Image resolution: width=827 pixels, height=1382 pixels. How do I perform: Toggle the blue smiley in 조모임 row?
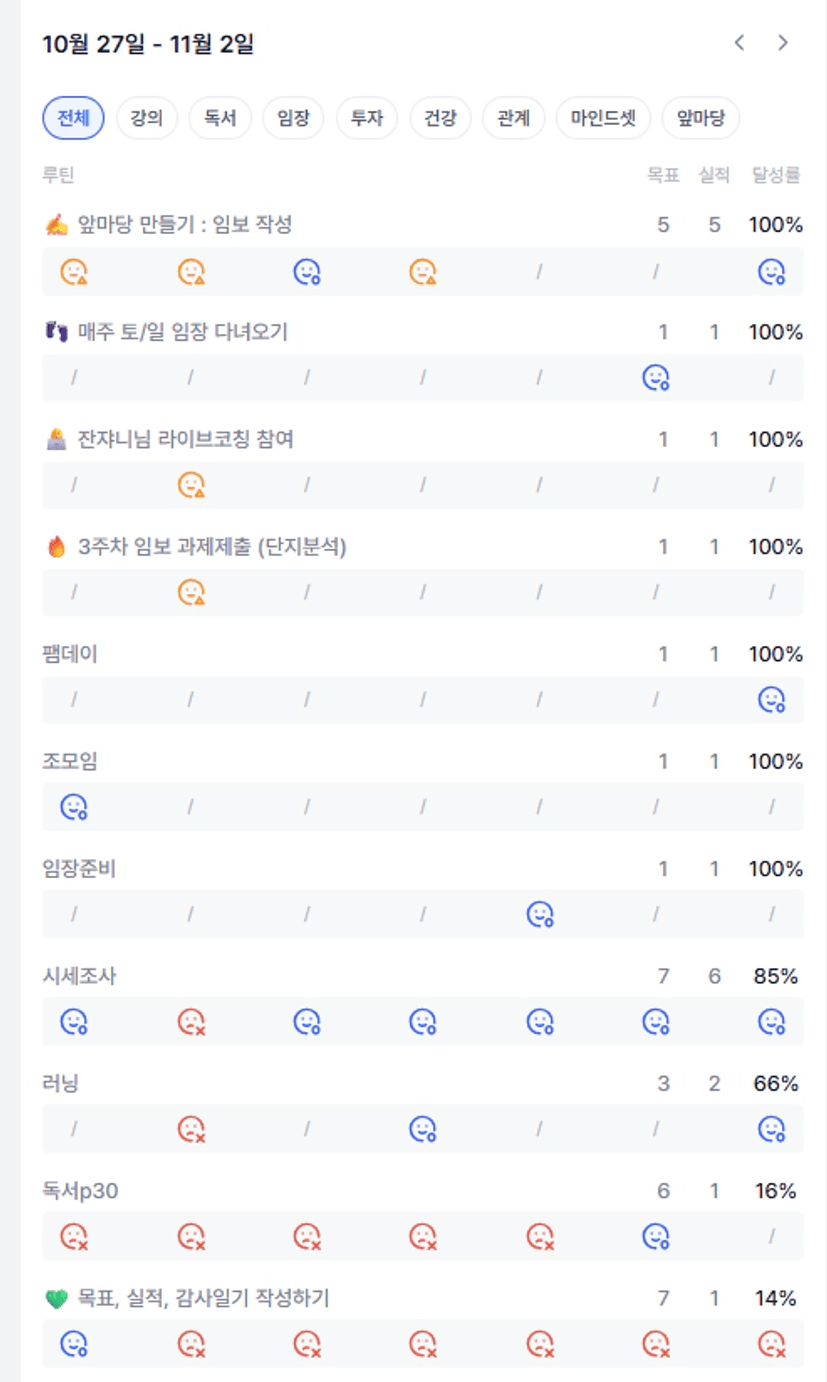(x=74, y=807)
